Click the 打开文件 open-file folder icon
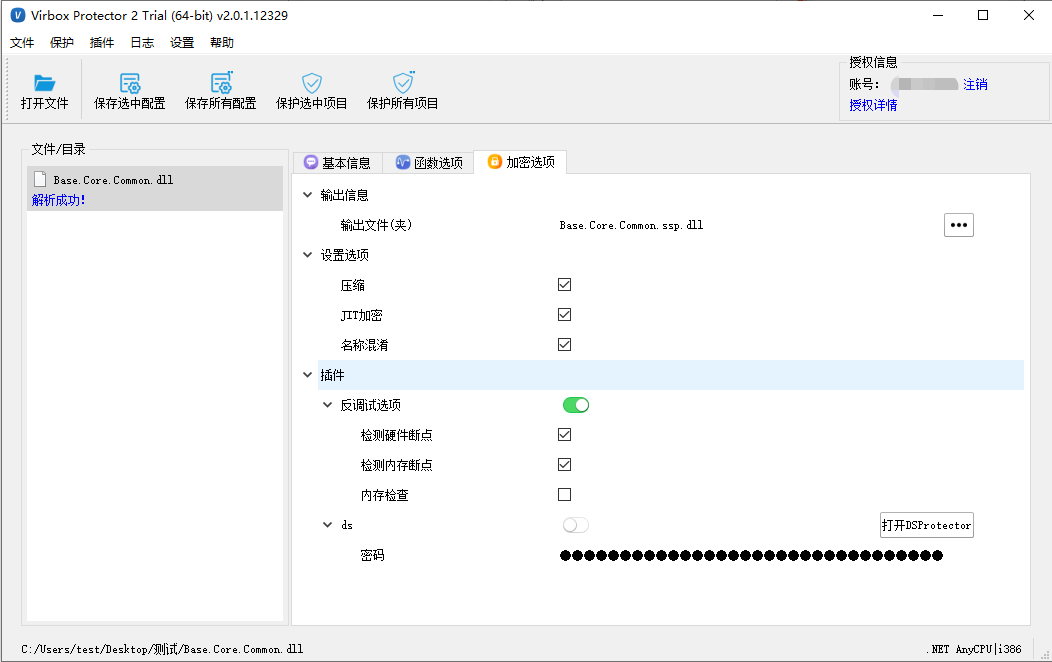This screenshot has width=1052, height=662. click(x=44, y=83)
